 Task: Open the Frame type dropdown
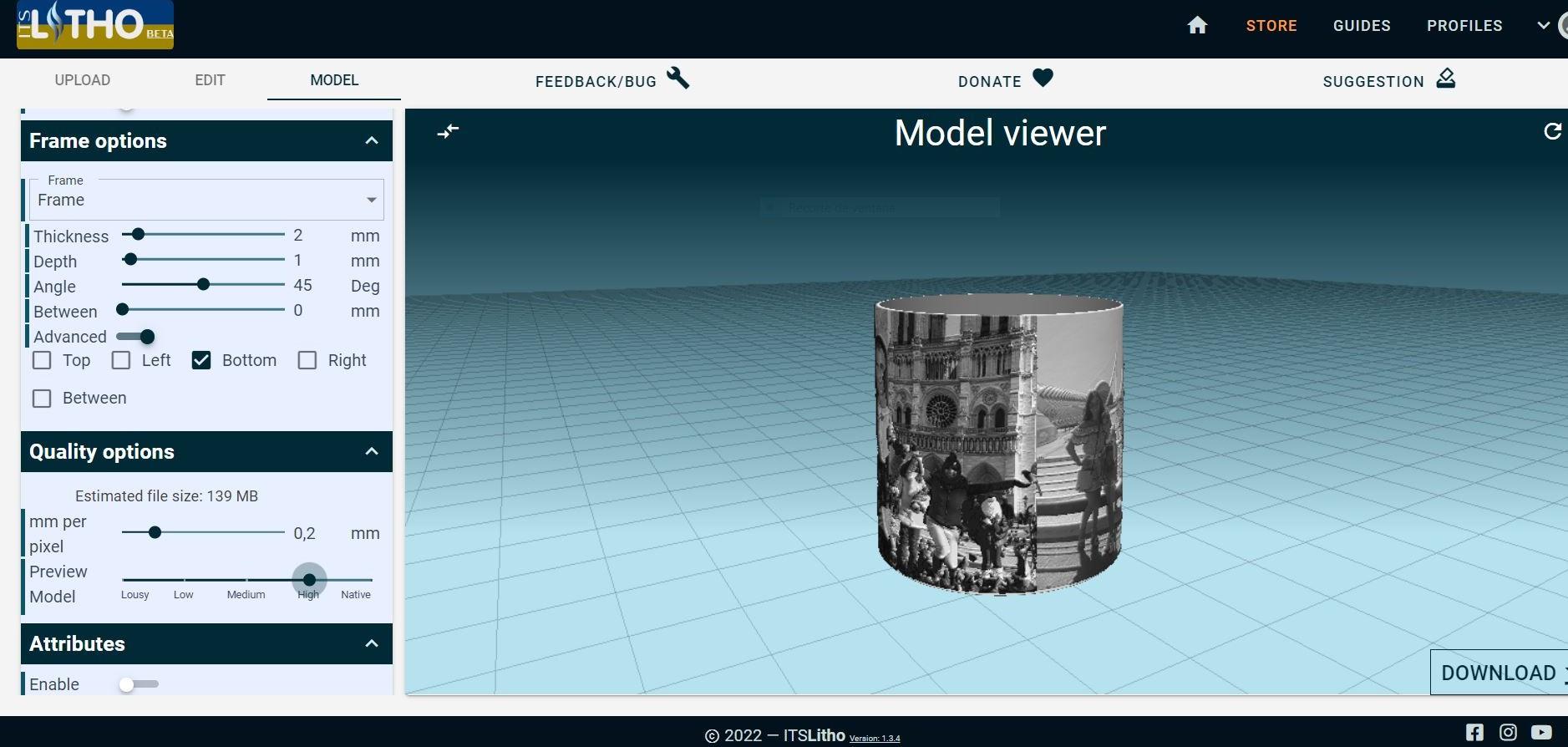207,200
